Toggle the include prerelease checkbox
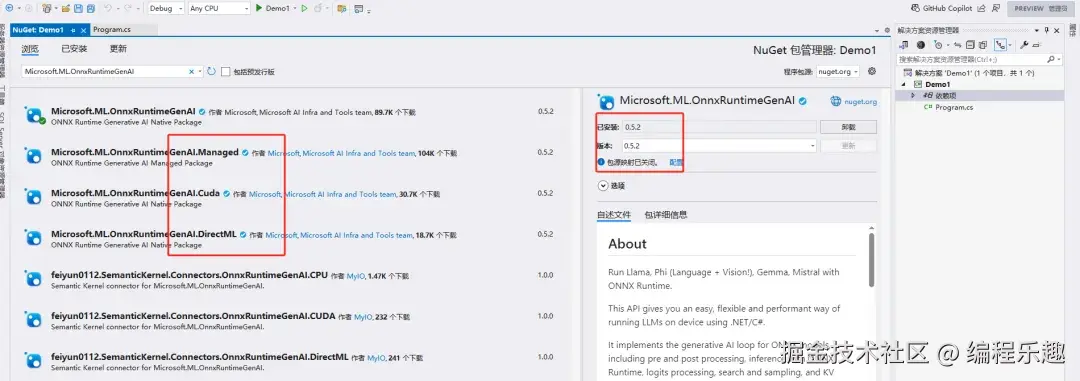 225,72
